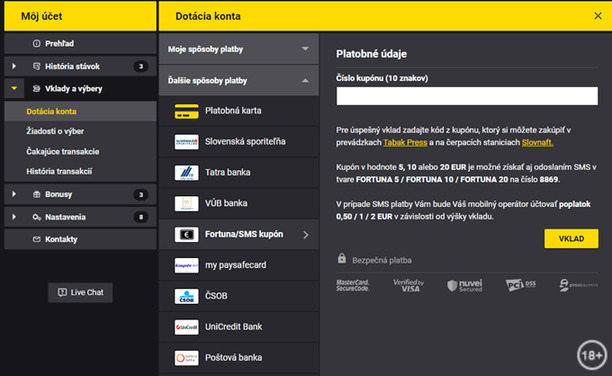The width and height of the screenshot is (612, 376).
Task: Select ČSOB payment method
Action: click(239, 296)
